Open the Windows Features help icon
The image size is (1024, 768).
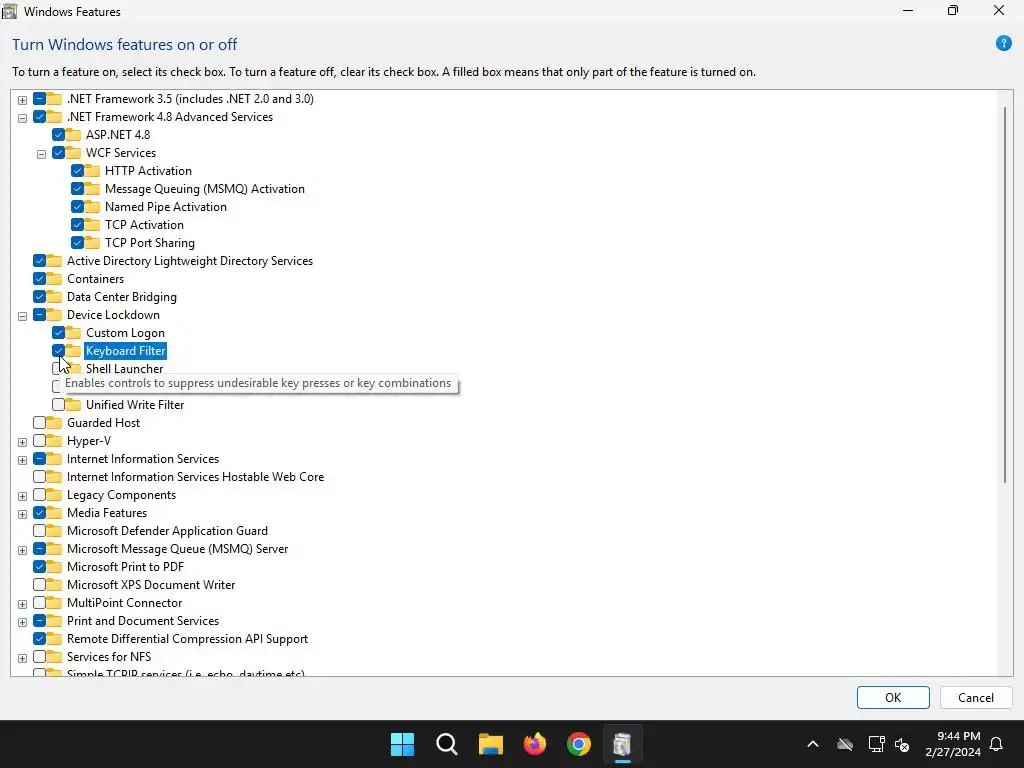click(x=1003, y=44)
